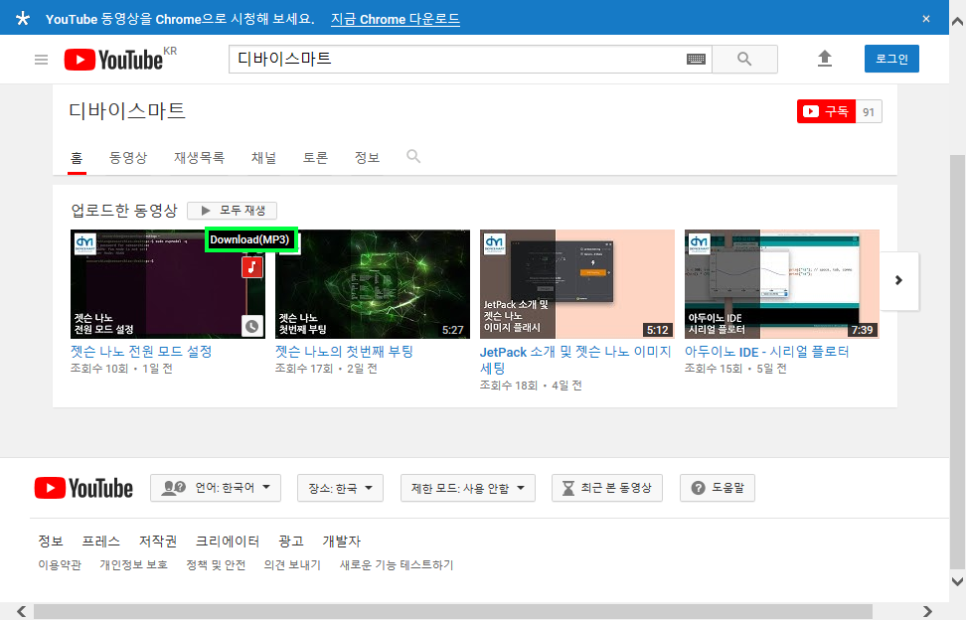This screenshot has height=620, width=966.
Task: Expand the 제한 모드: 사용 안함 dropdown
Action: tap(468, 488)
